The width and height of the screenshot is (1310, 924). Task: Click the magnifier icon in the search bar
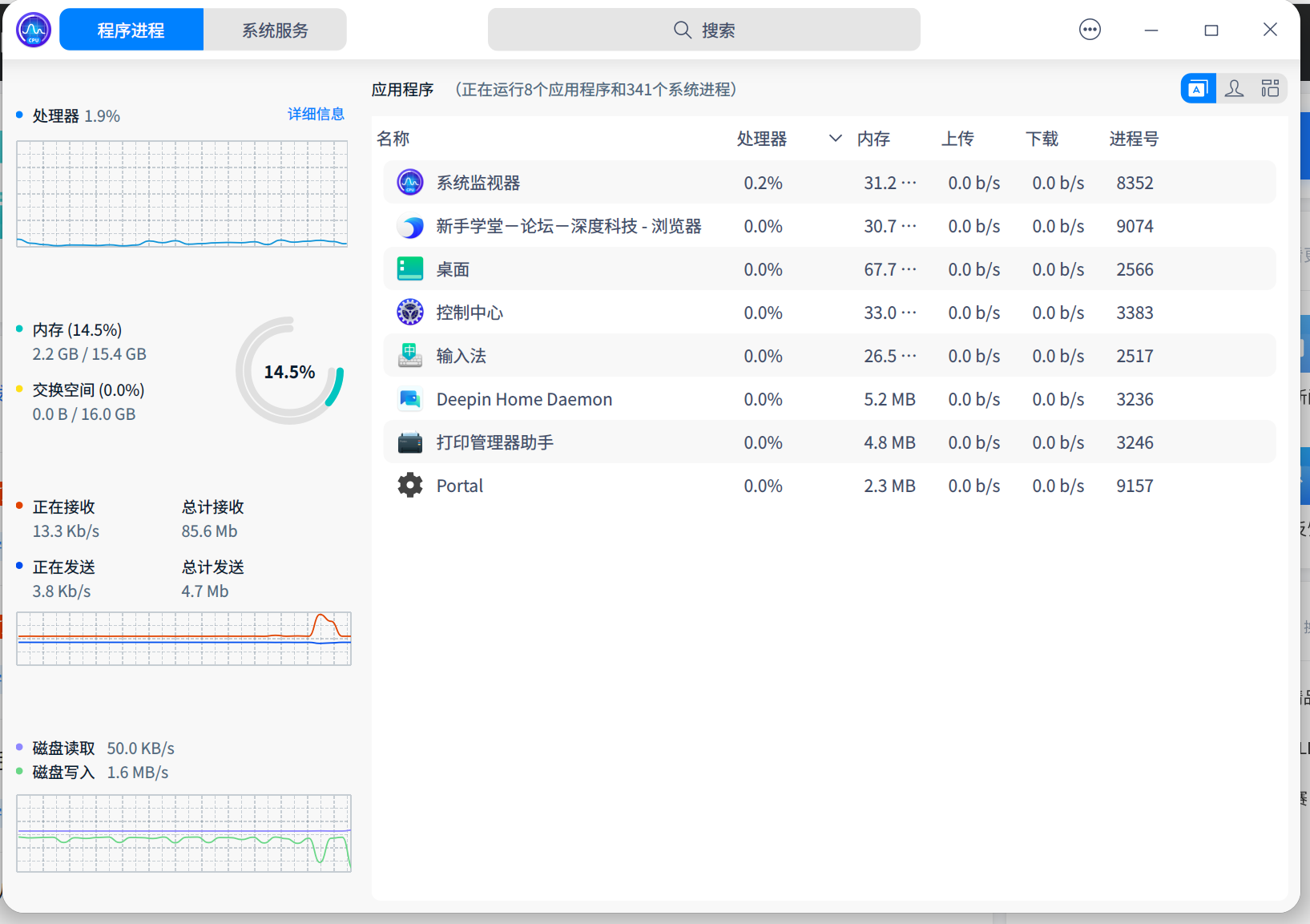tap(682, 29)
